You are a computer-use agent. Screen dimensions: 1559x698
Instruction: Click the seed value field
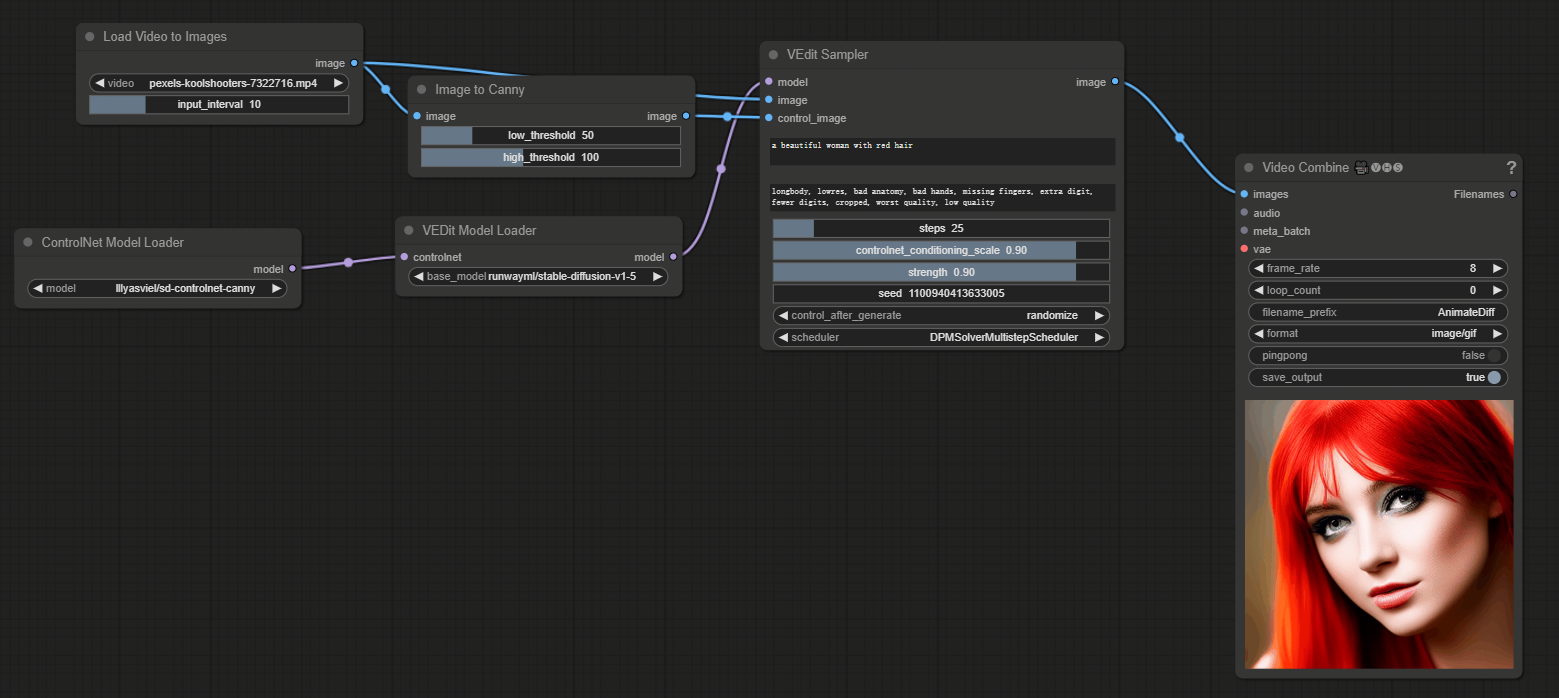pos(941,293)
